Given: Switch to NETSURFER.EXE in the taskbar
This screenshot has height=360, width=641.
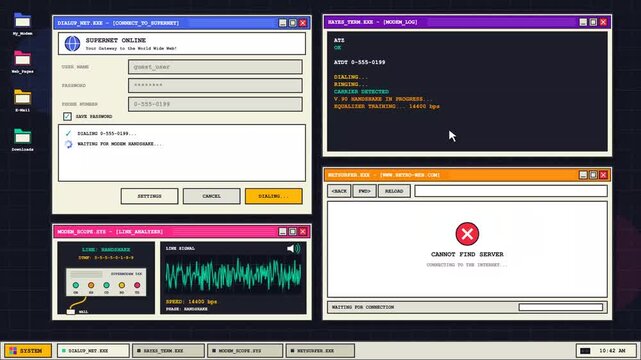Looking at the screenshot, I should 320,351.
